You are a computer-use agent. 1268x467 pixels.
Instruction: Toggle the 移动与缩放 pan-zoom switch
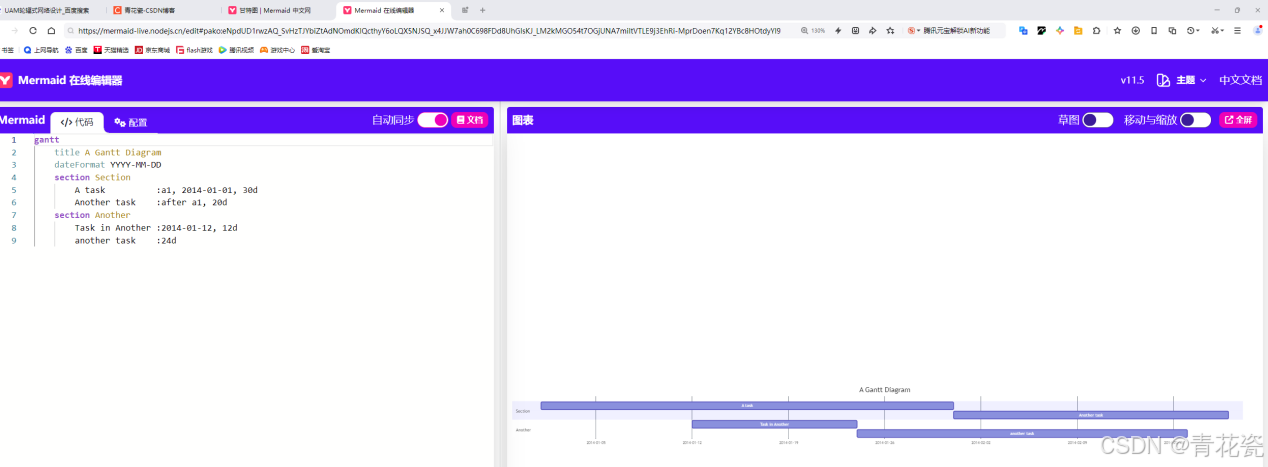tap(1195, 120)
